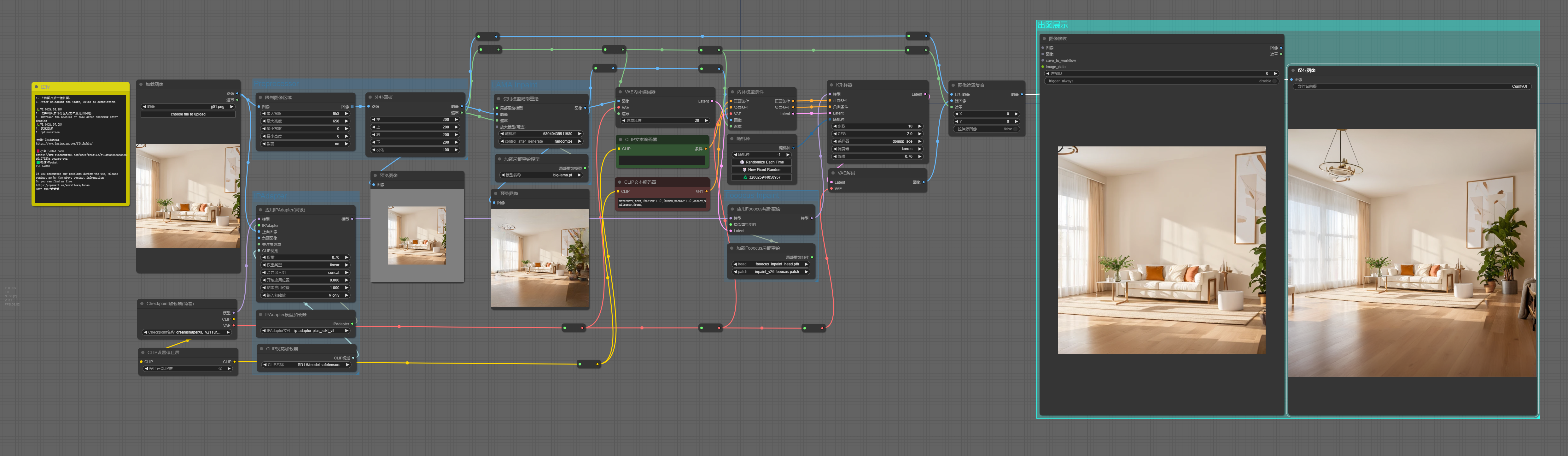Click the Randomize Each Time button

[762, 163]
